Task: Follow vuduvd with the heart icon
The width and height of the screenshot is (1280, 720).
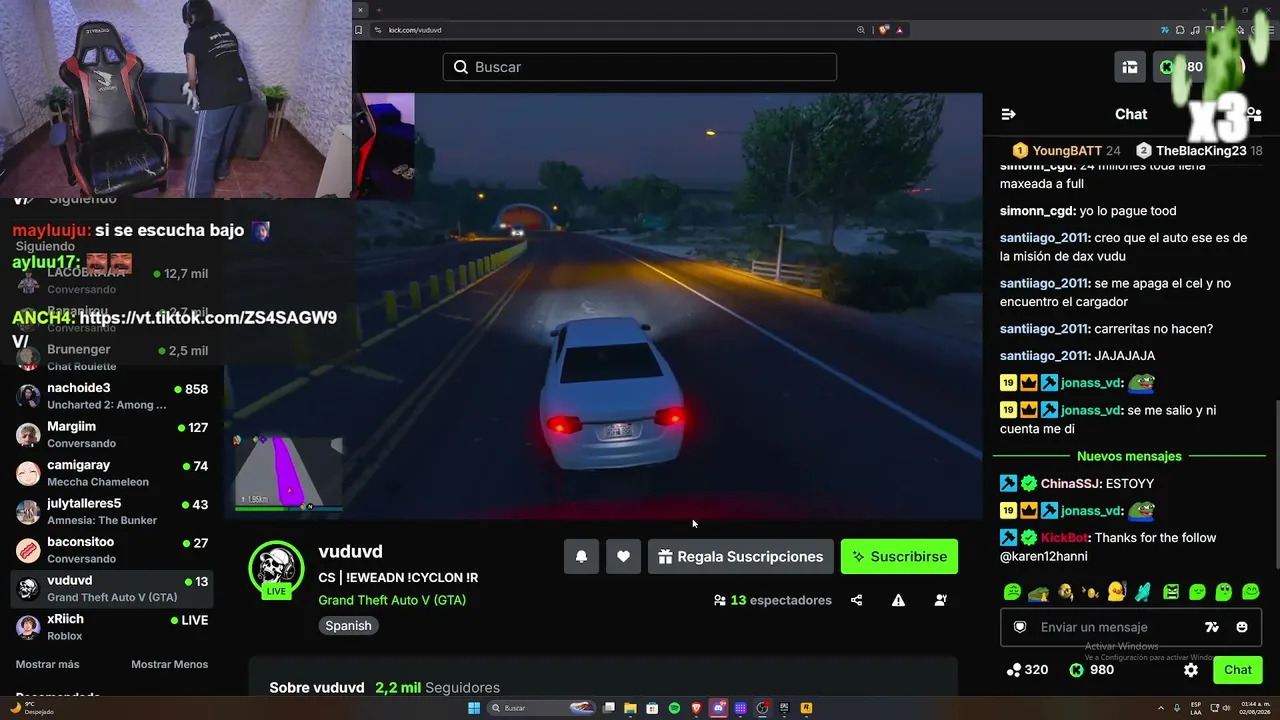Action: 623,557
